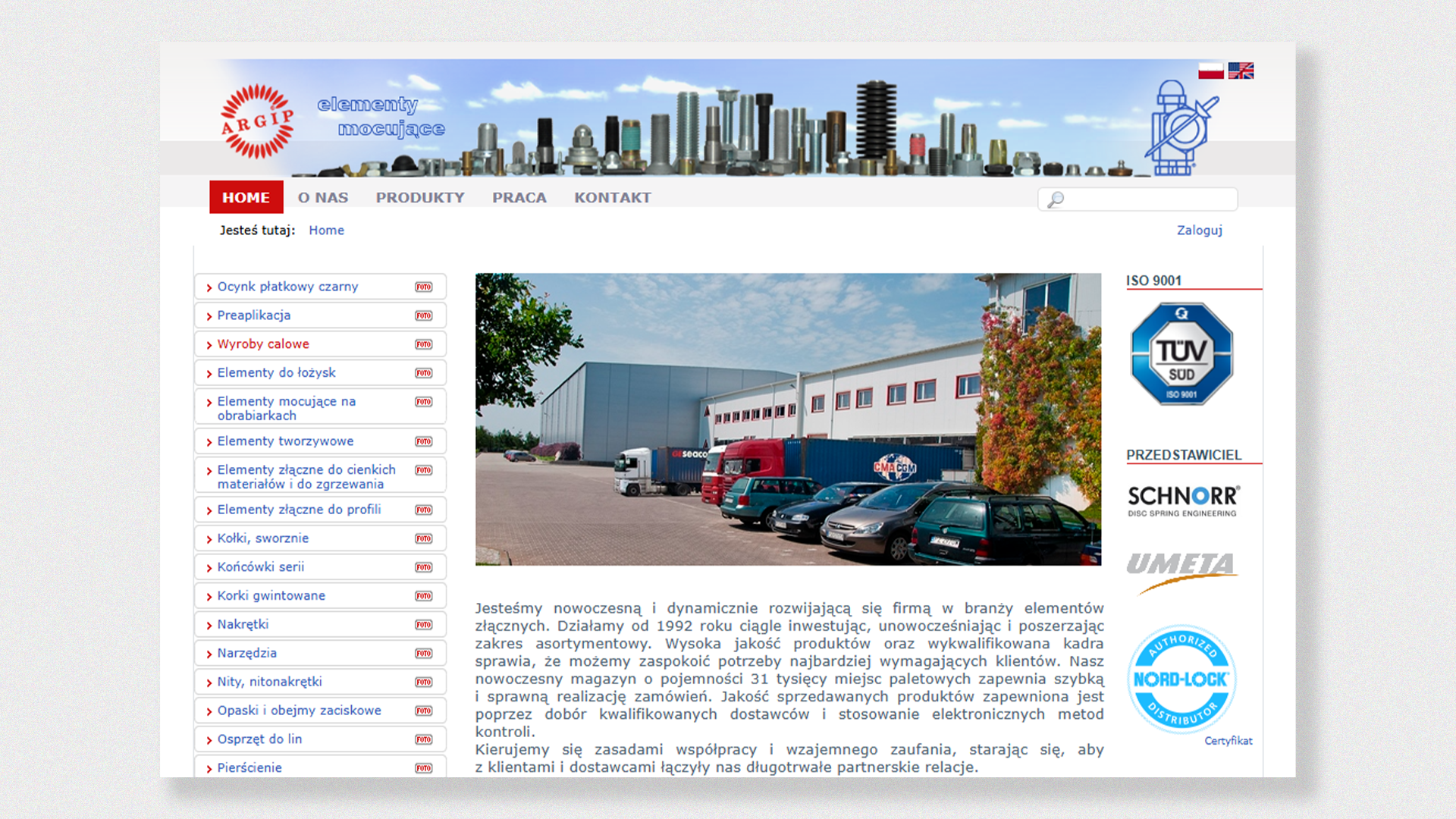Click FOTO icon beside Nakrętki
Viewport: 1456px width, 819px height.
[x=423, y=625]
